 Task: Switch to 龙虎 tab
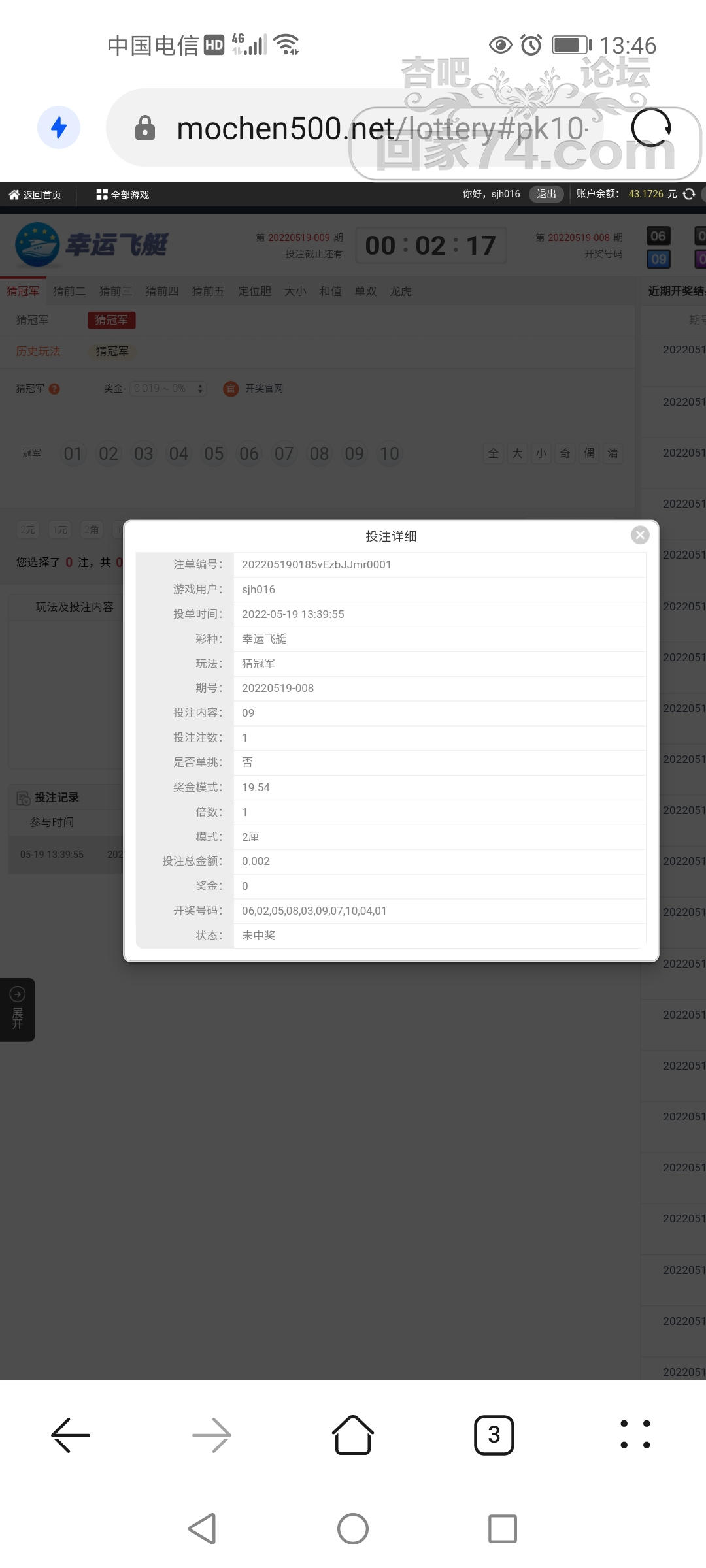(400, 291)
